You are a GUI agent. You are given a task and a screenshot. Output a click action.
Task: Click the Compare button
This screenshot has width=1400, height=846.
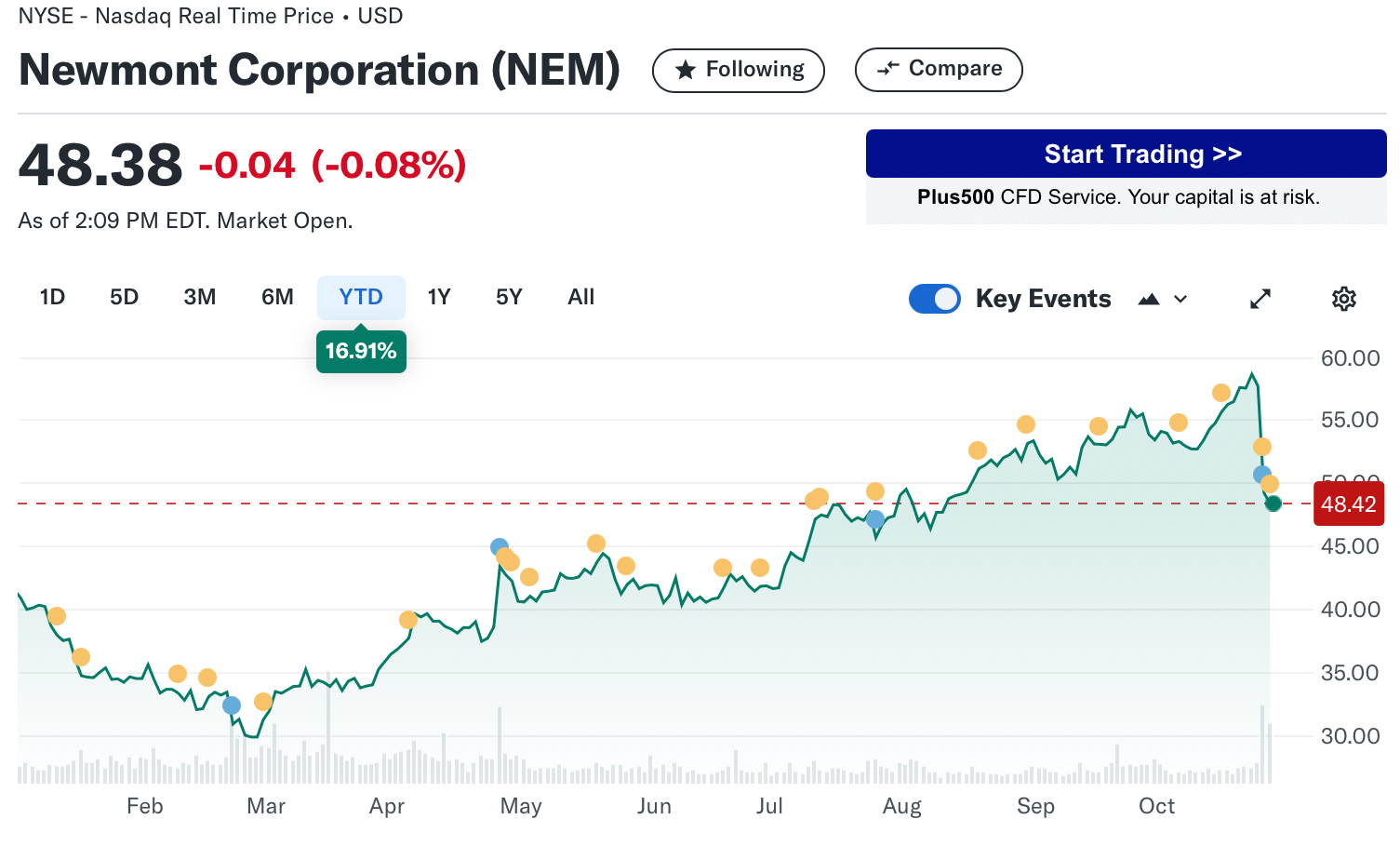point(938,70)
